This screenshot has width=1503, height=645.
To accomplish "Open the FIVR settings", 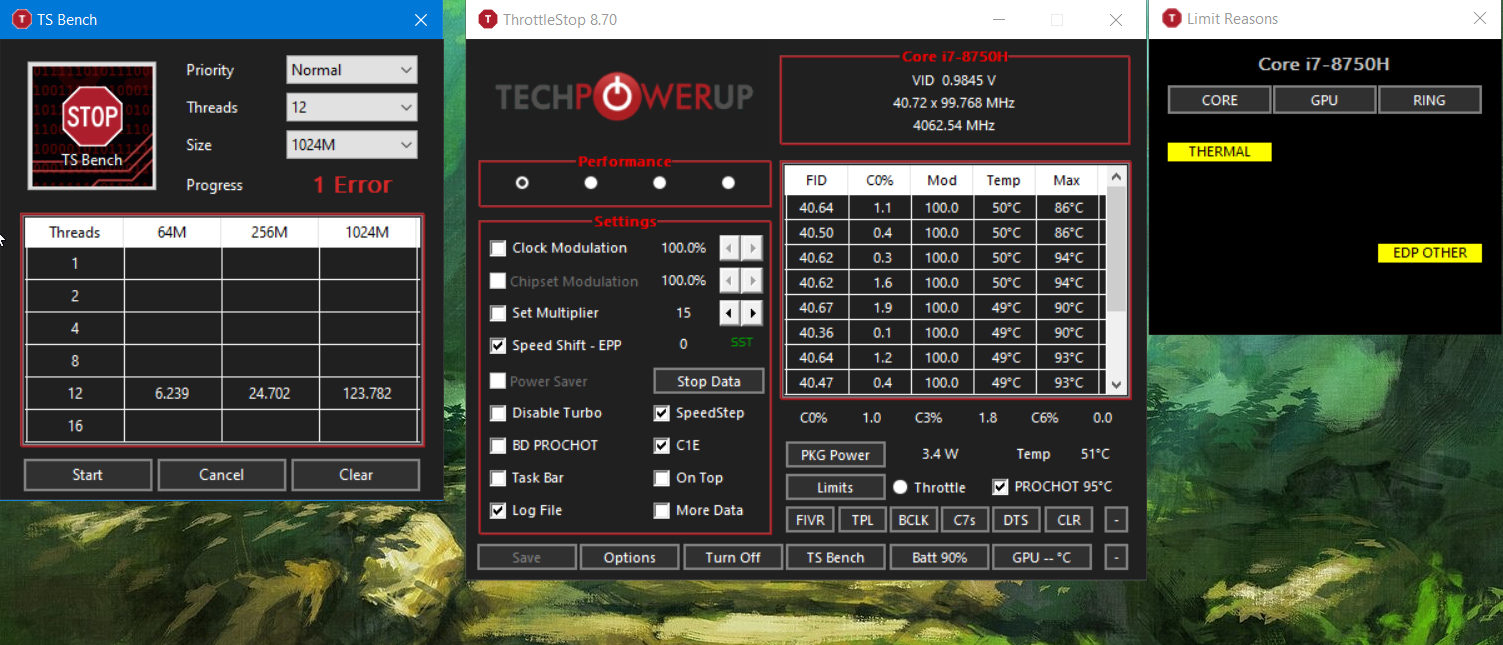I will pyautogui.click(x=811, y=520).
